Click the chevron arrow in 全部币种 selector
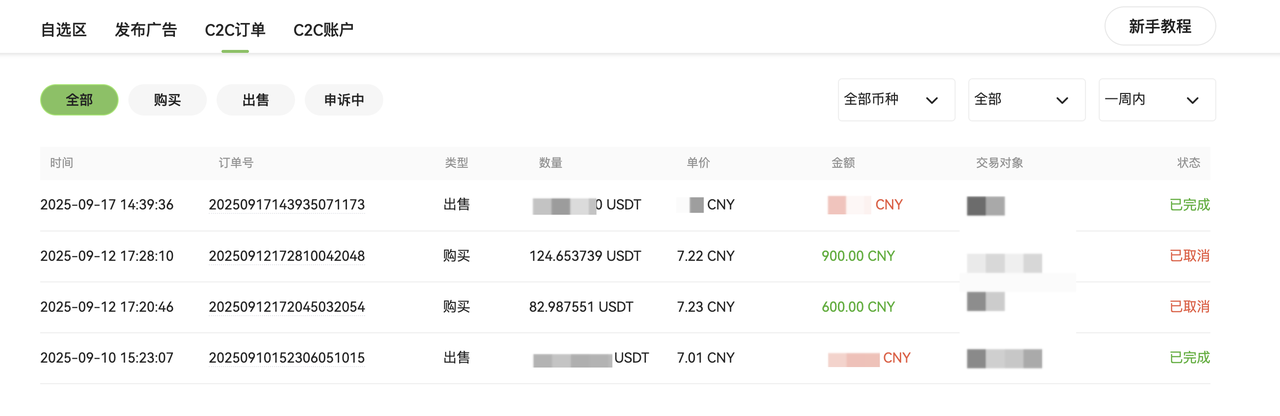This screenshot has height=416, width=1280. (932, 101)
